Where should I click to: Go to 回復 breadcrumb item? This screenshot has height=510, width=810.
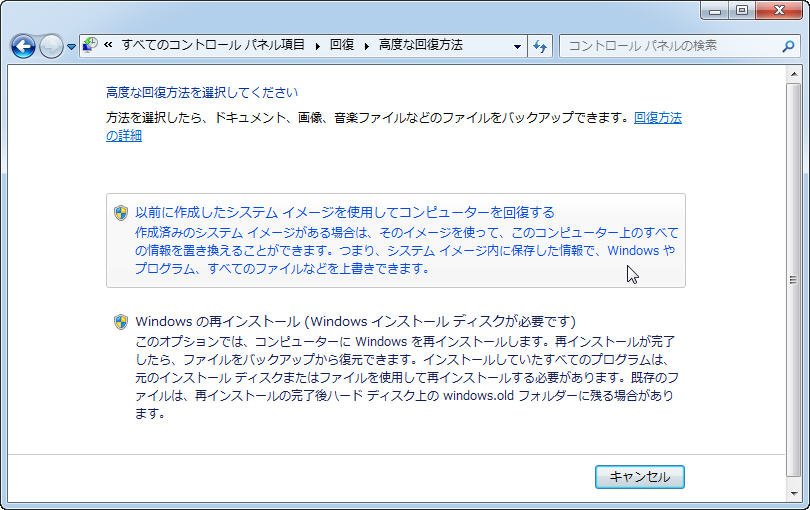pos(342,45)
